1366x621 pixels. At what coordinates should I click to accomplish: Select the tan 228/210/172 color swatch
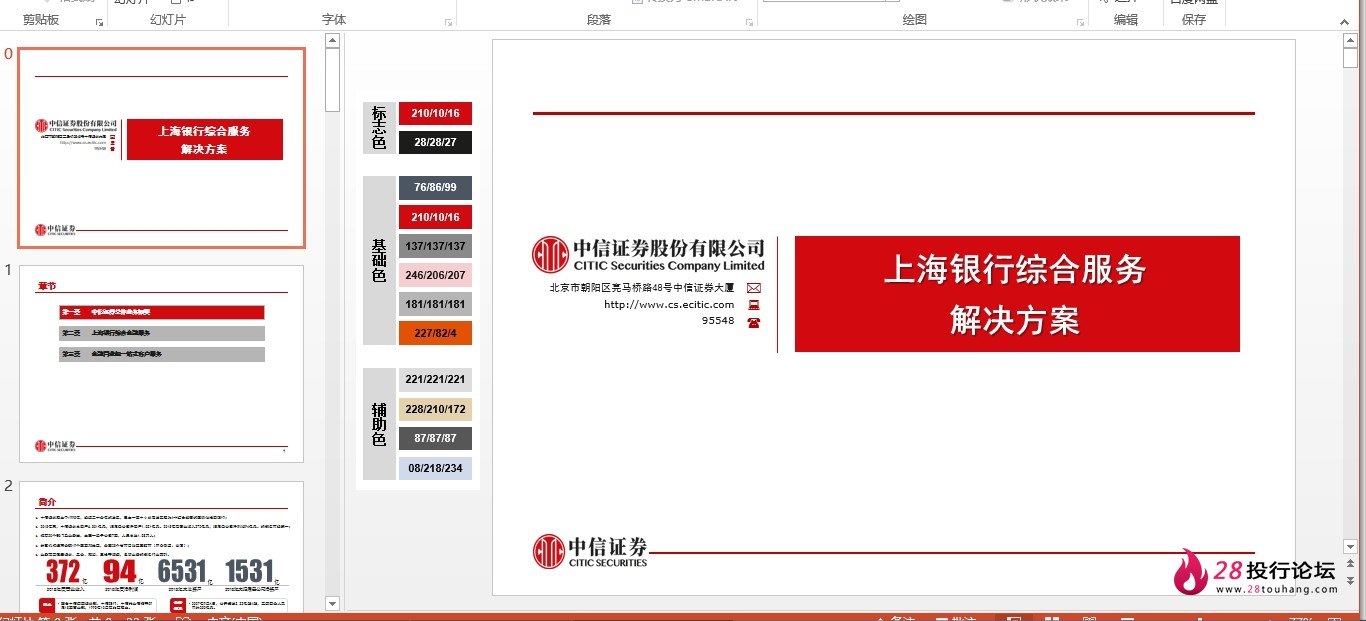[x=435, y=409]
